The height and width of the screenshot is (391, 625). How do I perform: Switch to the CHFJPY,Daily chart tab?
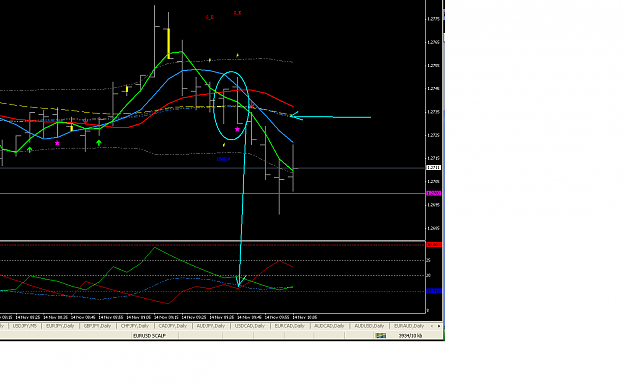[135, 326]
